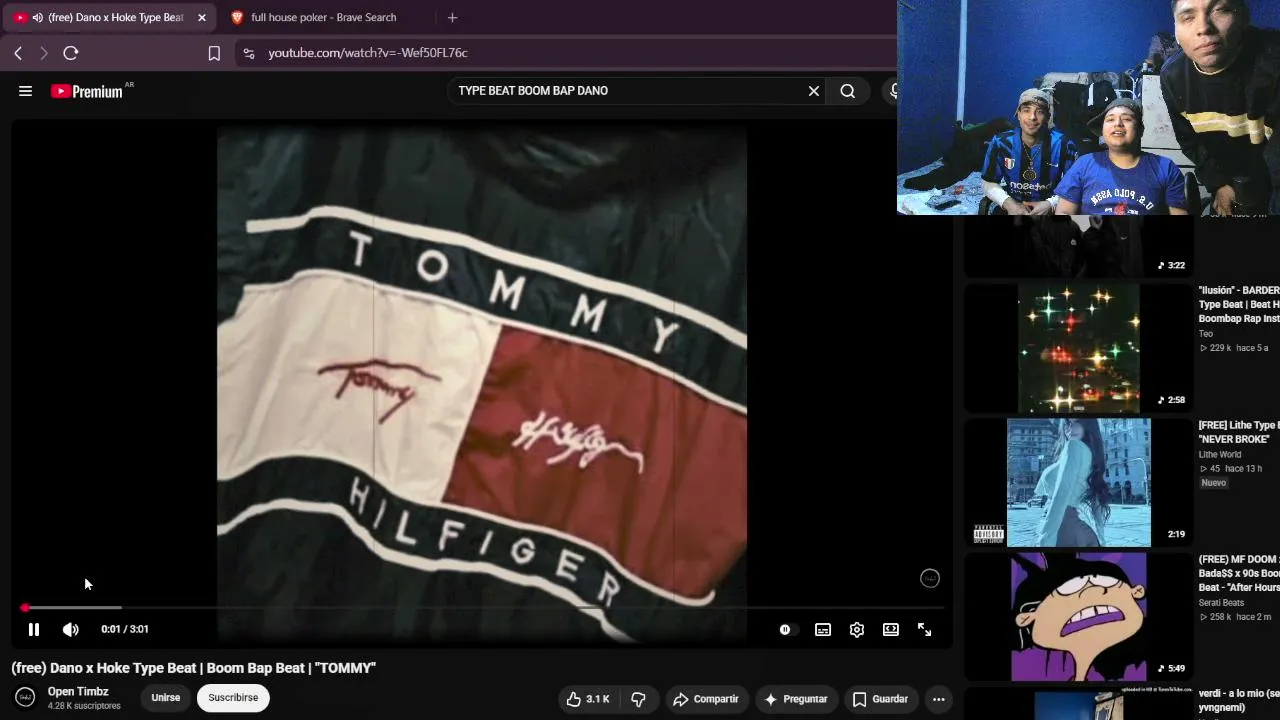Reload the current page

(x=71, y=53)
